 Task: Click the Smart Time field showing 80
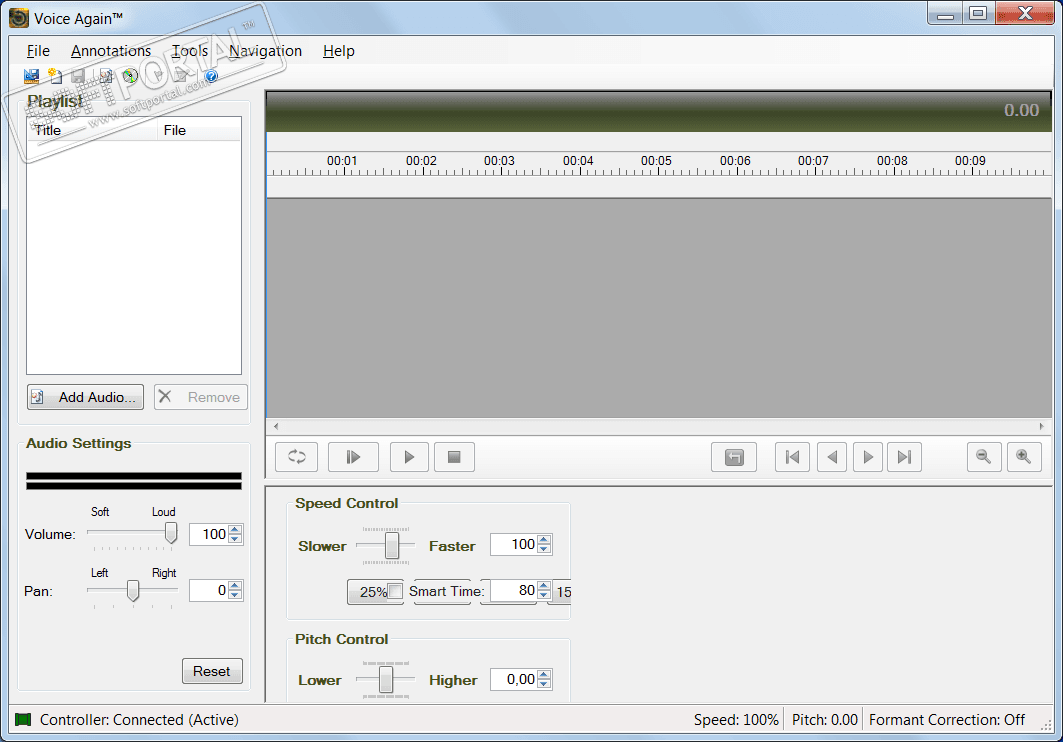pos(514,590)
